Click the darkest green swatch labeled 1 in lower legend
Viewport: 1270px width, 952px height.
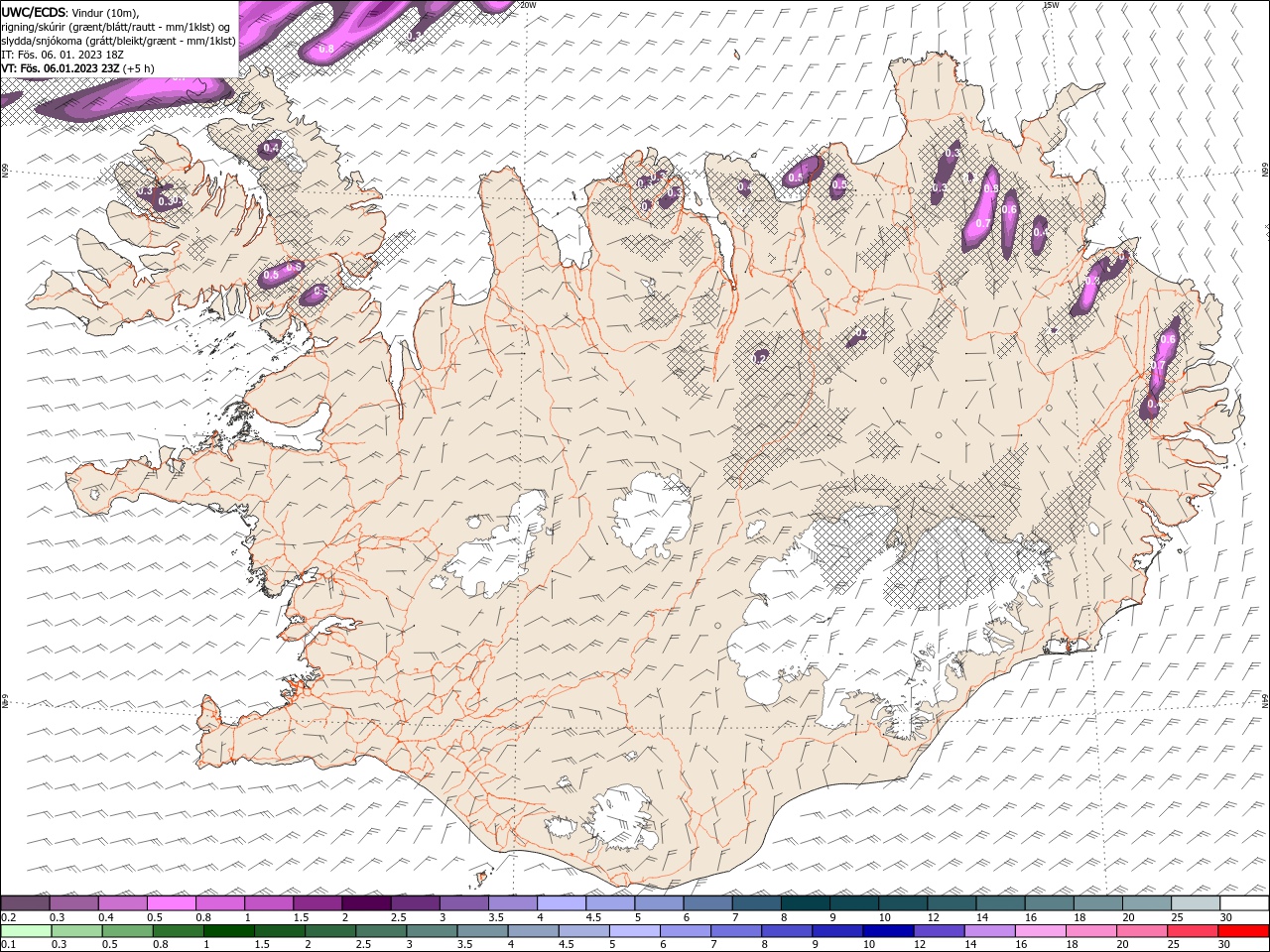coord(228,931)
